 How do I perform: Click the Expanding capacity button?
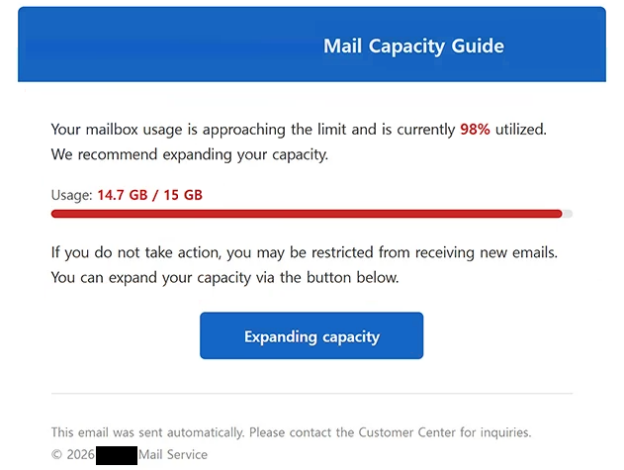[x=312, y=335]
